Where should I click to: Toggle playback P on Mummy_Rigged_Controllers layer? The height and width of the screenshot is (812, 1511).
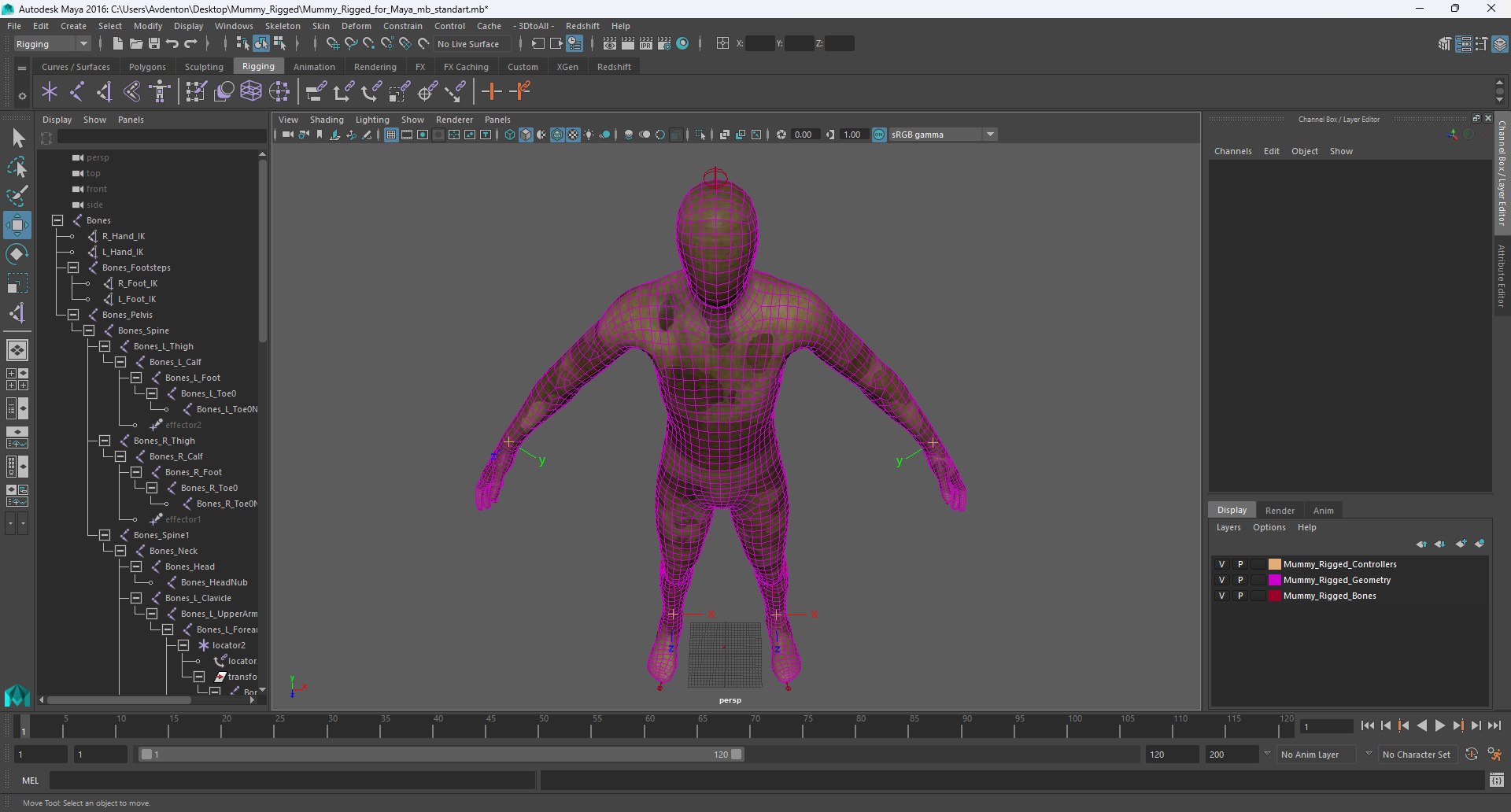pyautogui.click(x=1240, y=564)
